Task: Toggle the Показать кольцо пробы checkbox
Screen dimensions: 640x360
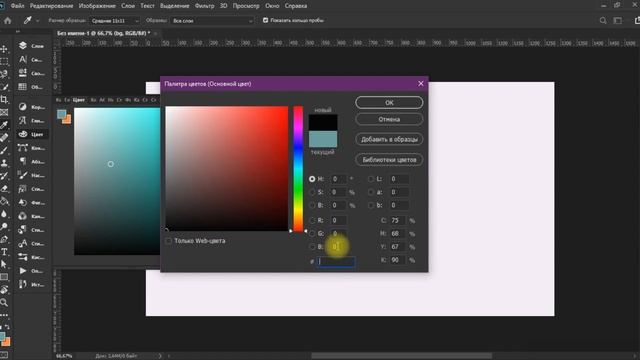Action: click(x=265, y=20)
